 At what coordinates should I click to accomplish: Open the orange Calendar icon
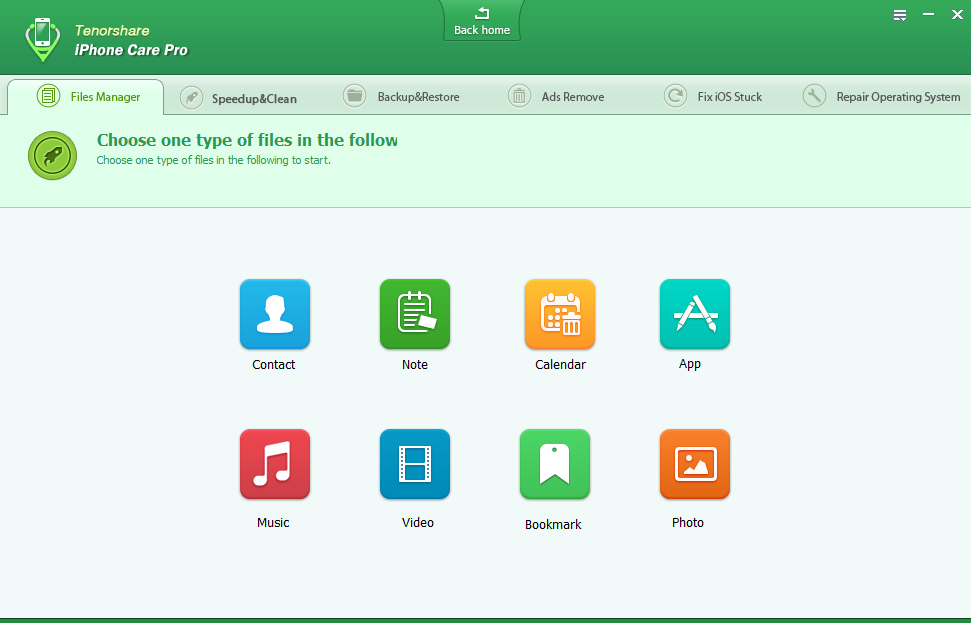[x=559, y=314]
